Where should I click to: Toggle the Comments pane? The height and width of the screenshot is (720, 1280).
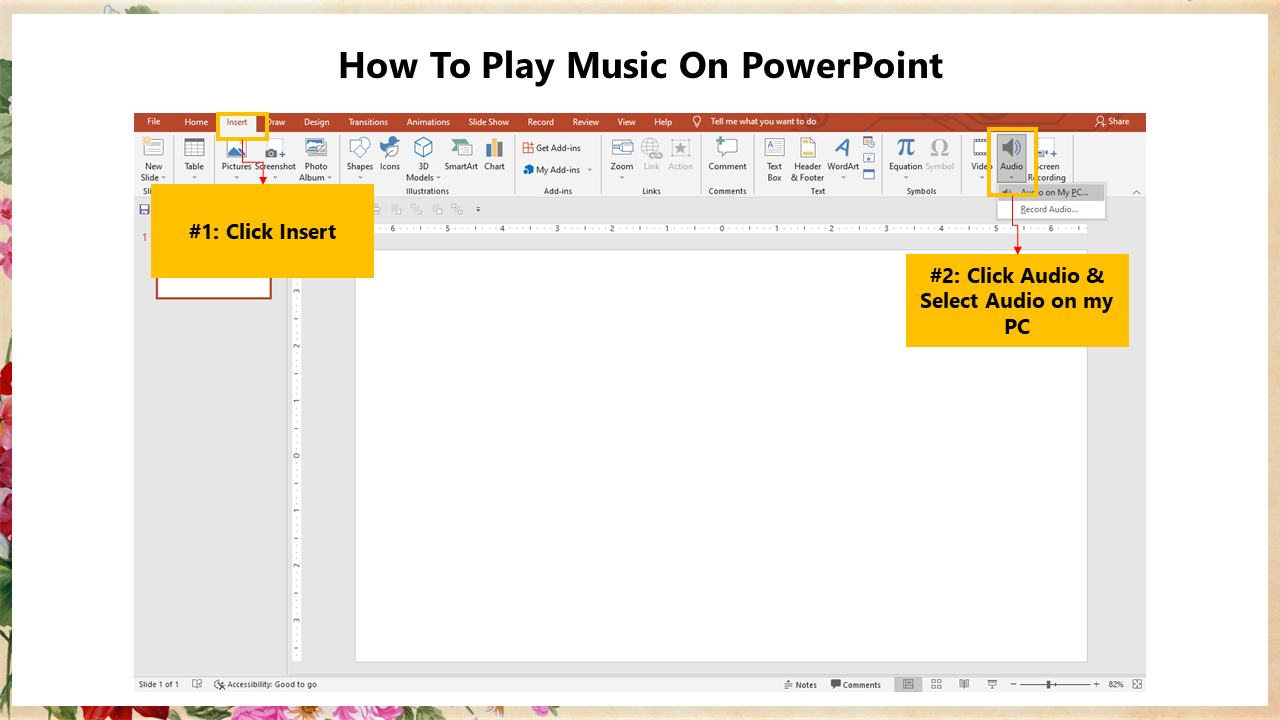[855, 685]
